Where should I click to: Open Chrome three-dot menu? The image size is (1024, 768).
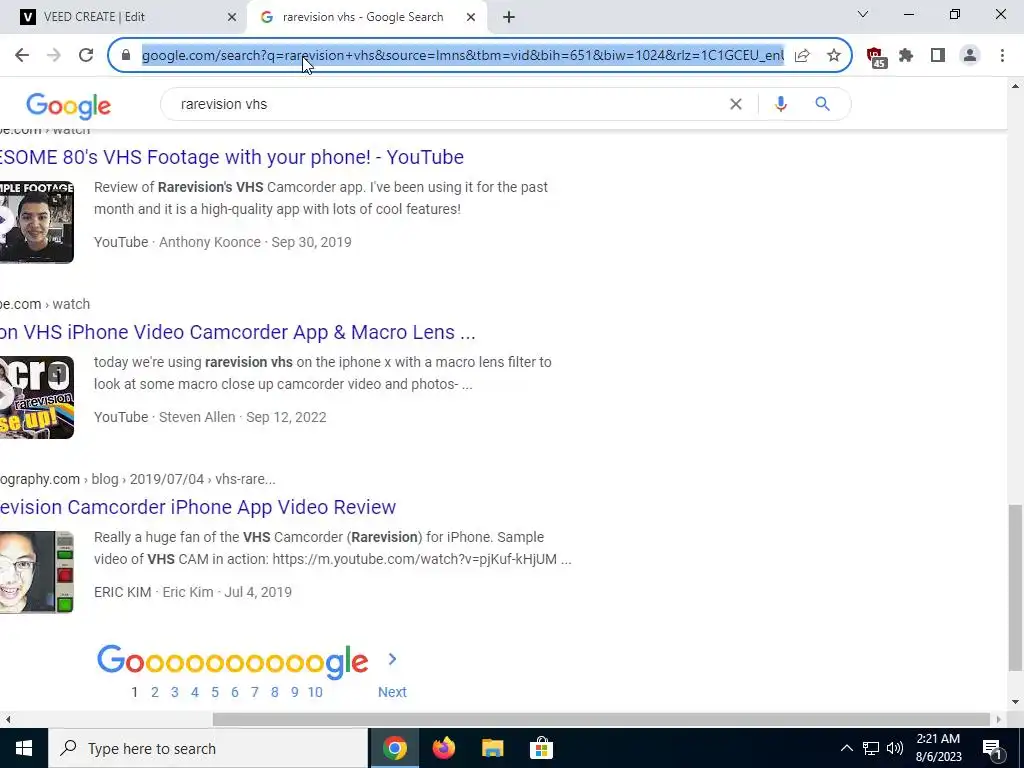point(1002,55)
